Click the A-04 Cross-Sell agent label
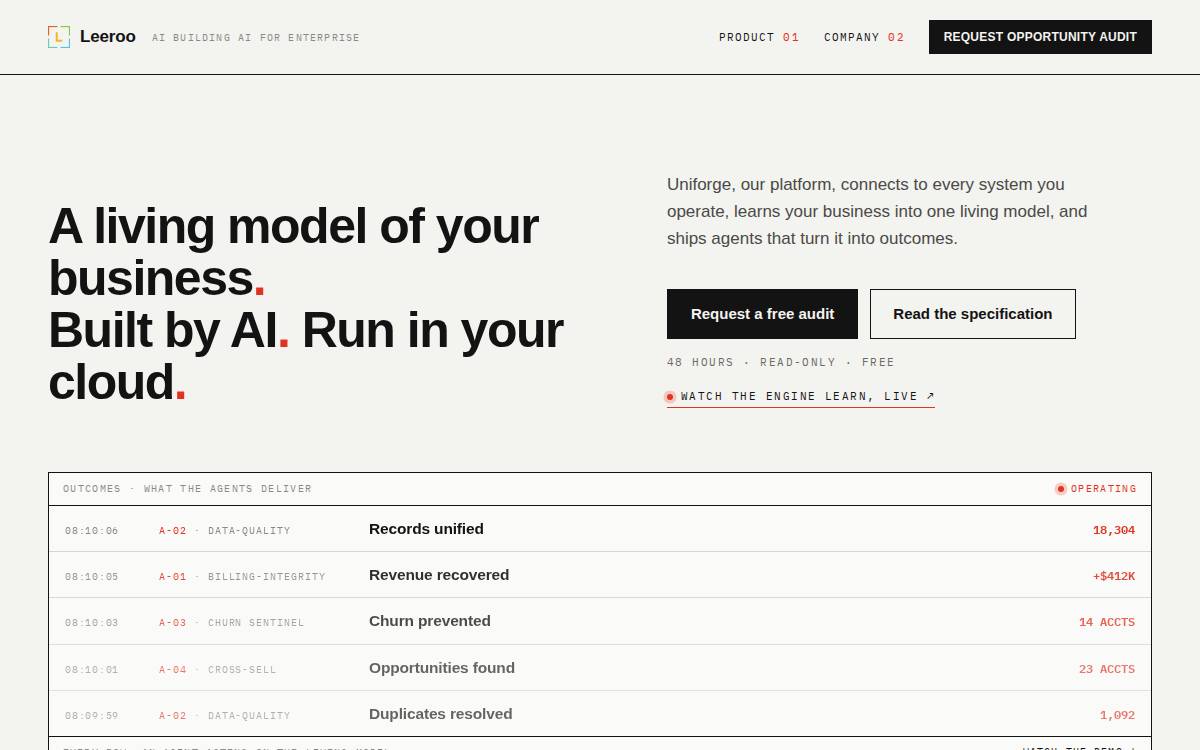 (x=217, y=670)
